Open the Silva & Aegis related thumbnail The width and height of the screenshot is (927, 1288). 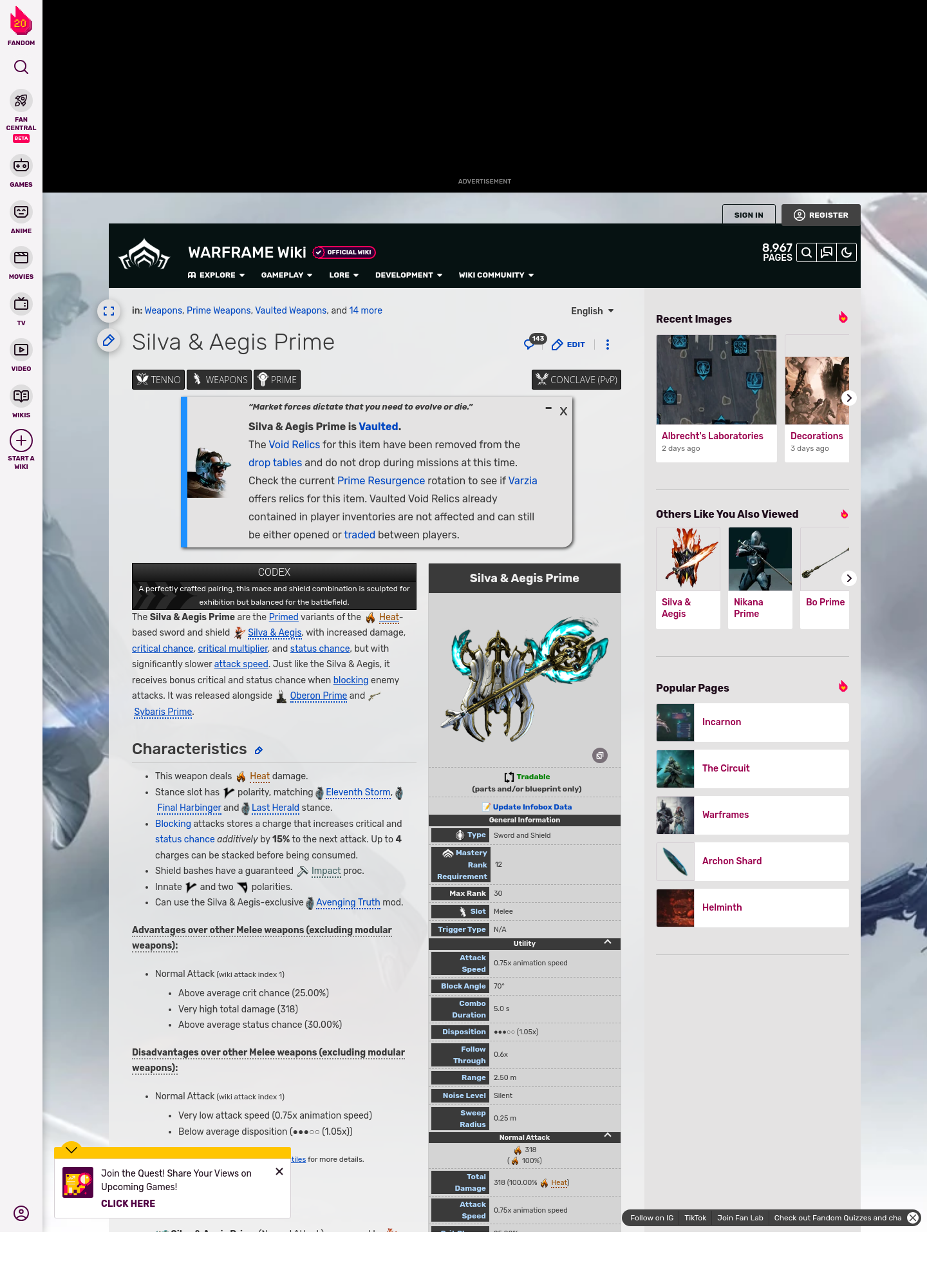(688, 559)
